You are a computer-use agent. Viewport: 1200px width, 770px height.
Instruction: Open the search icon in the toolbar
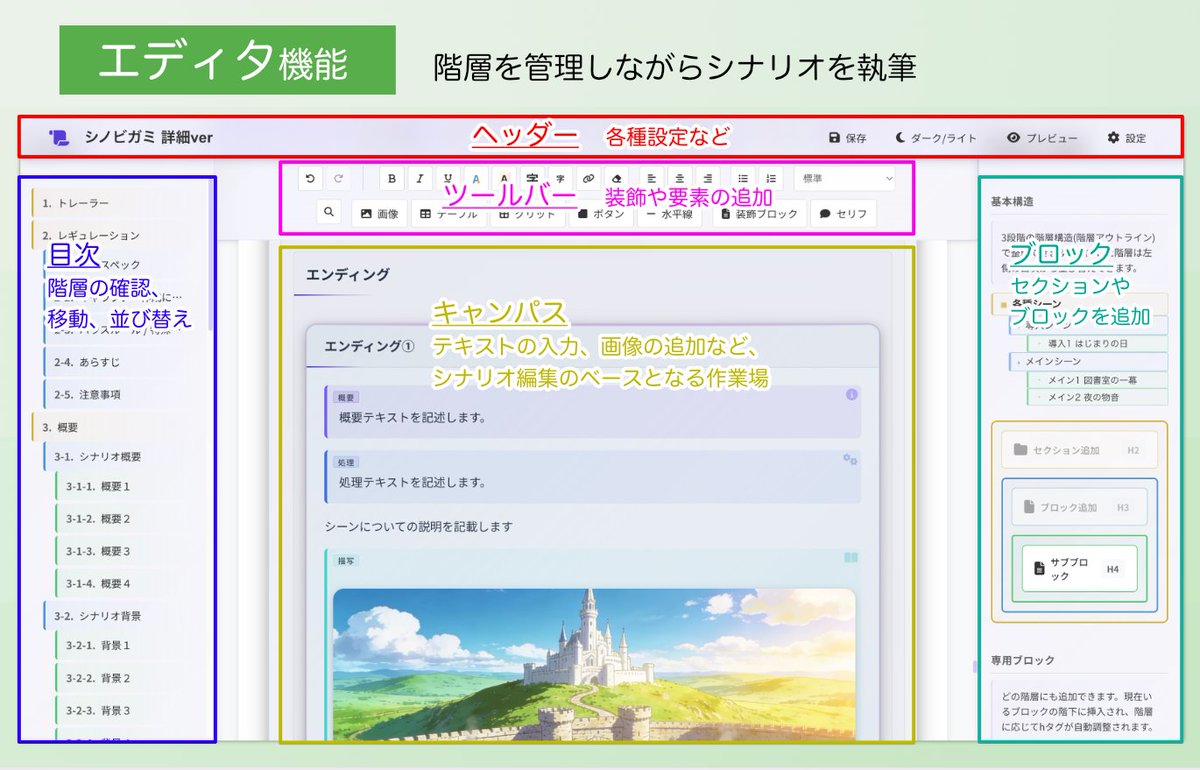[327, 212]
